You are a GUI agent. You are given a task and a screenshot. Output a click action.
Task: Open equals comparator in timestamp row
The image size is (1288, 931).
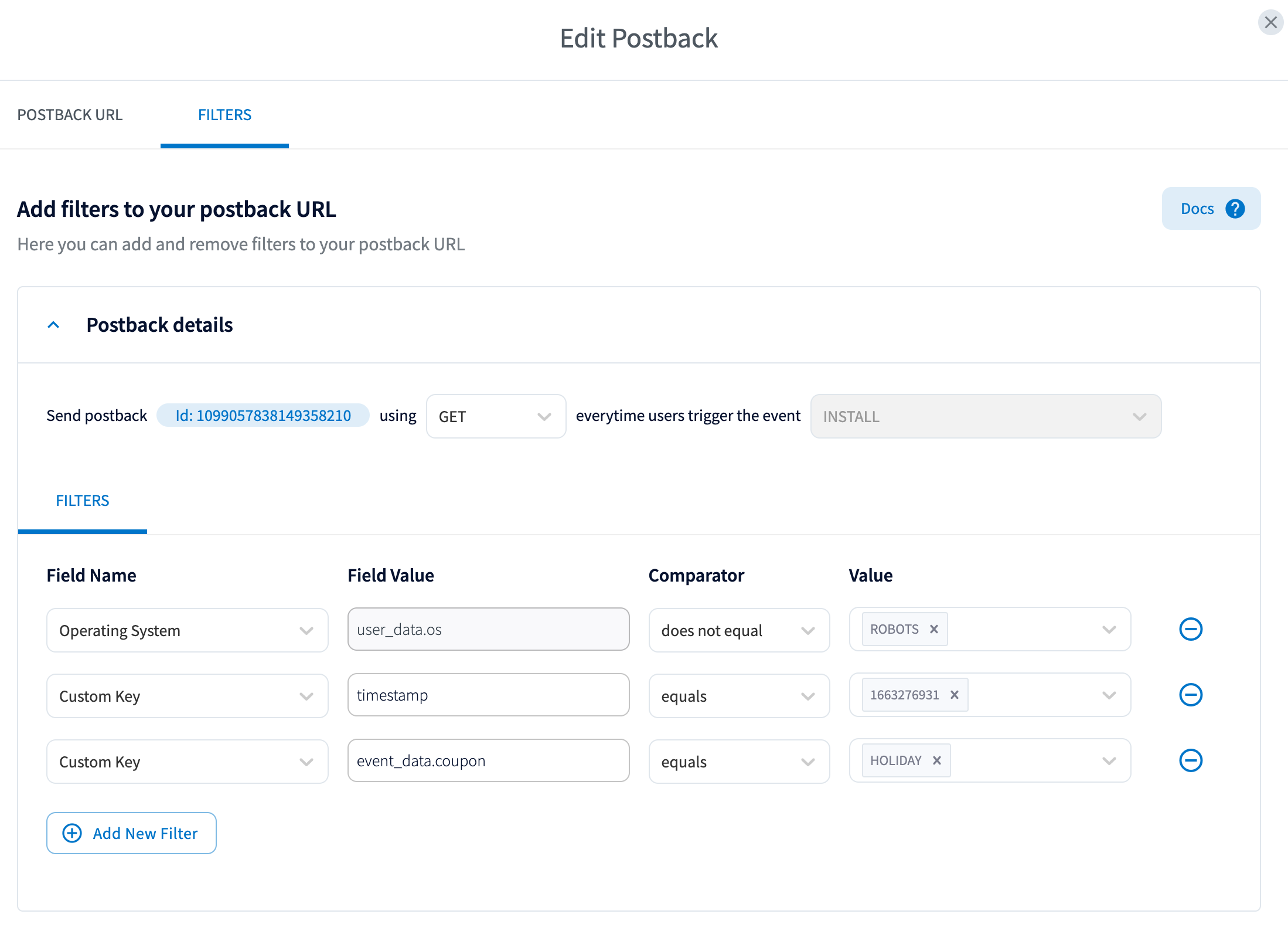739,696
